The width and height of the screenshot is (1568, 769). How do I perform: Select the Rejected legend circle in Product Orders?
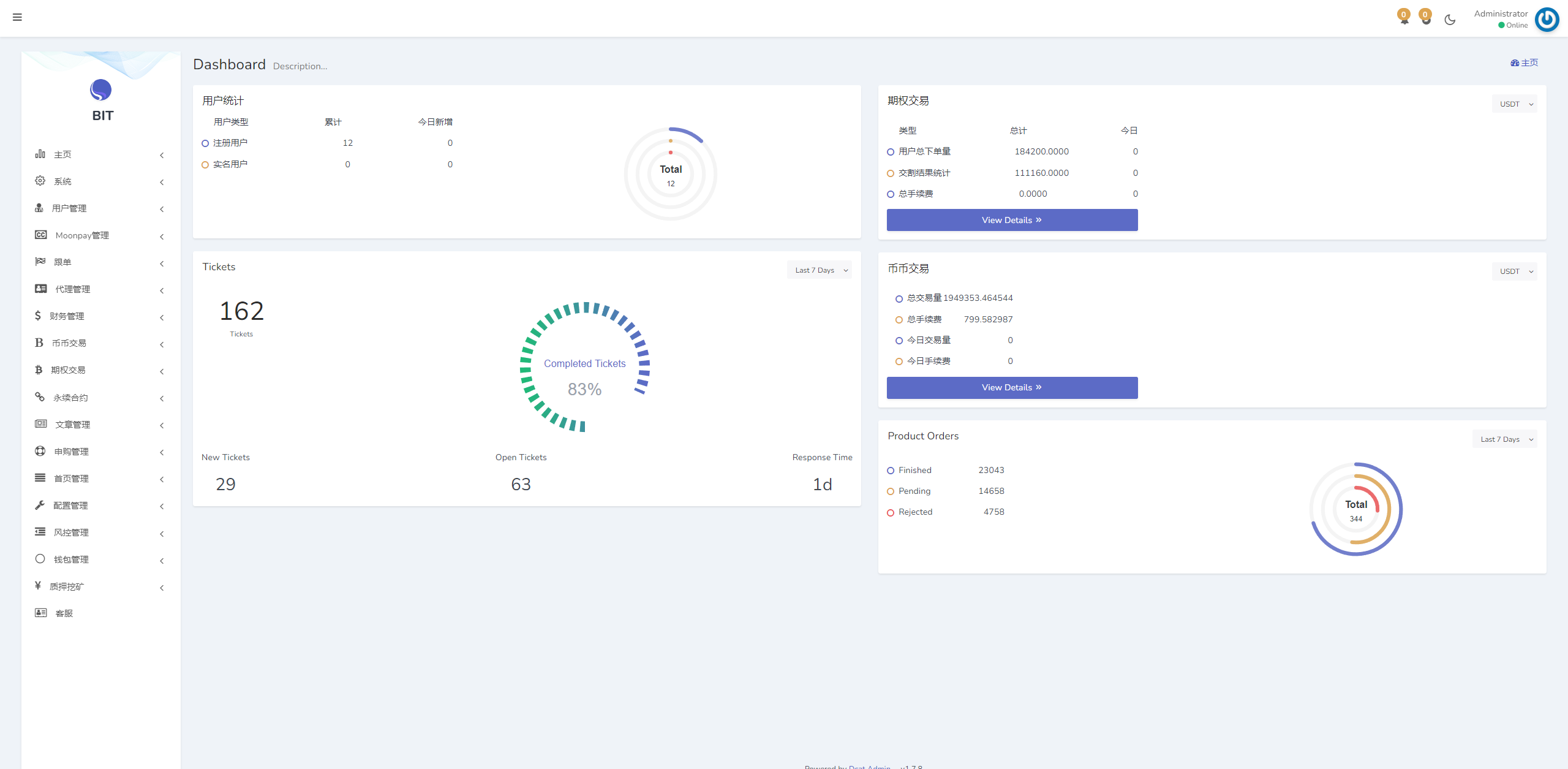[x=891, y=512]
